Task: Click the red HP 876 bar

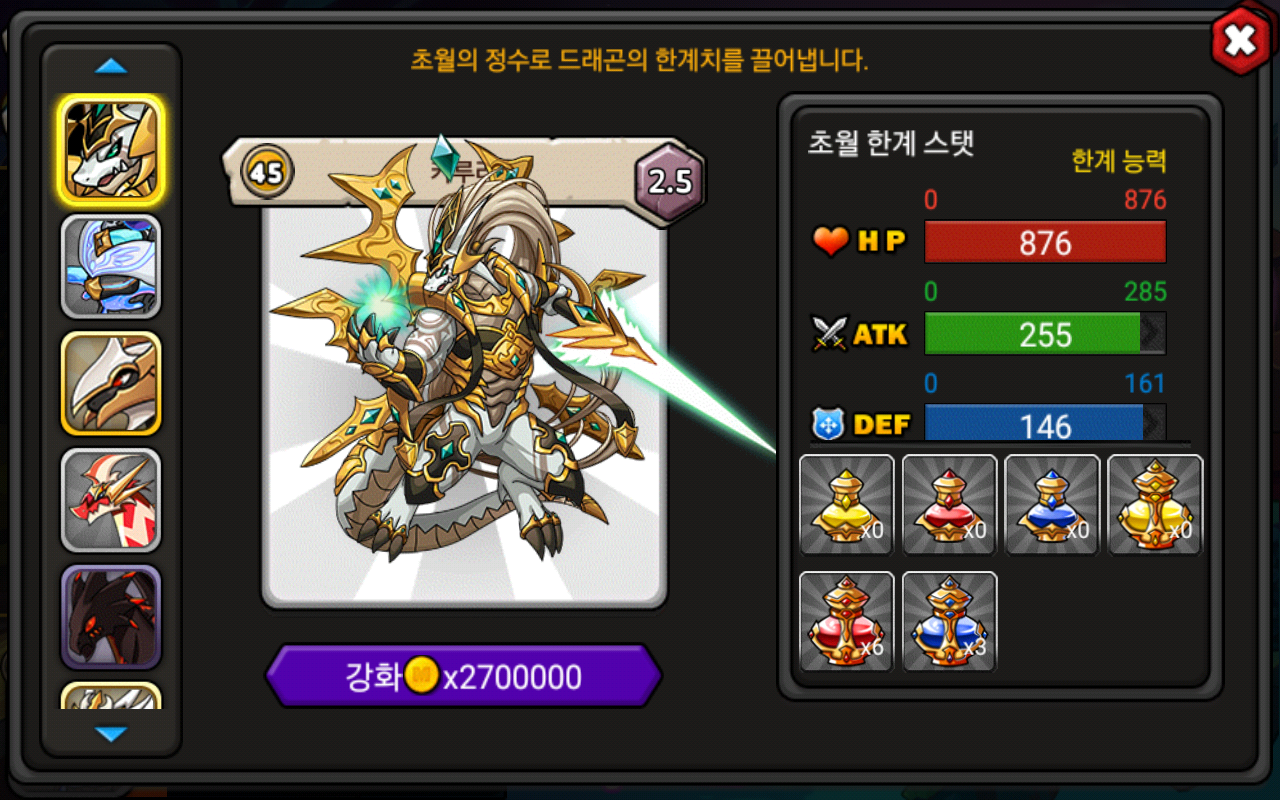Action: pyautogui.click(x=1045, y=242)
